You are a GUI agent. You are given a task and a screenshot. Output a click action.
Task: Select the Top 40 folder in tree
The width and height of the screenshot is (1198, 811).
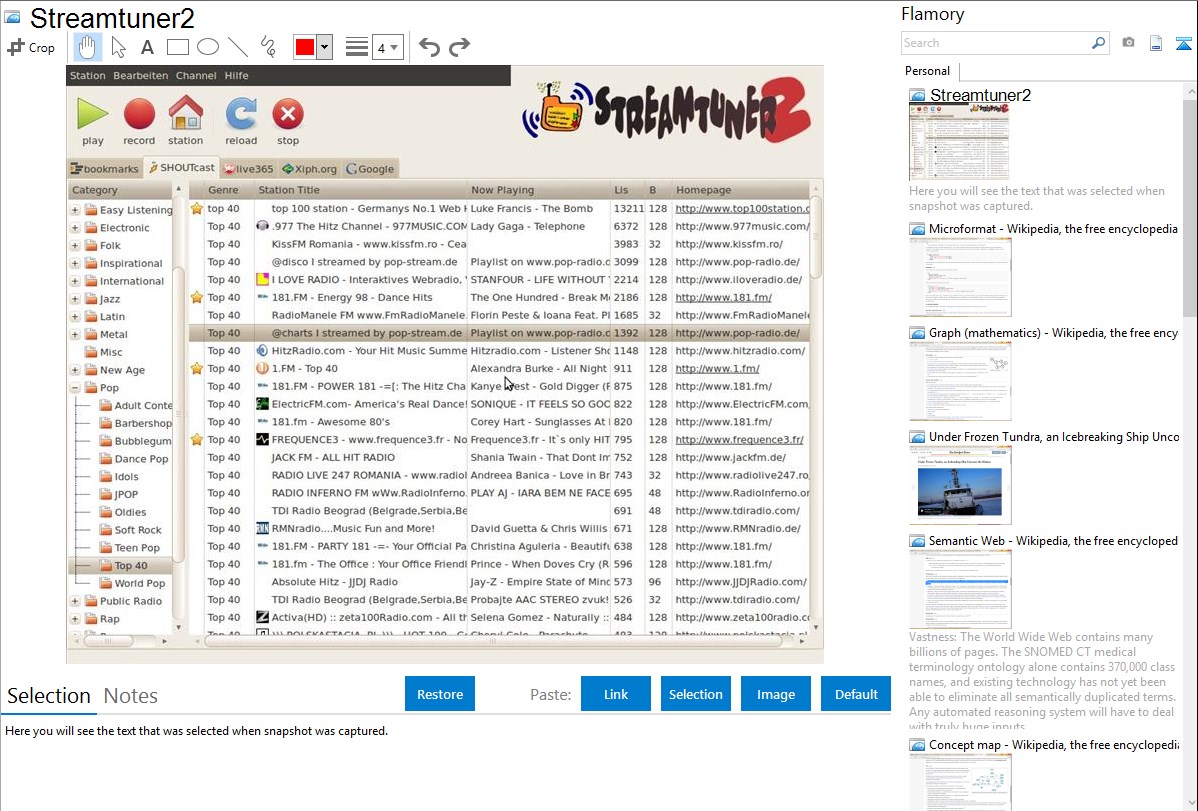pos(131,566)
